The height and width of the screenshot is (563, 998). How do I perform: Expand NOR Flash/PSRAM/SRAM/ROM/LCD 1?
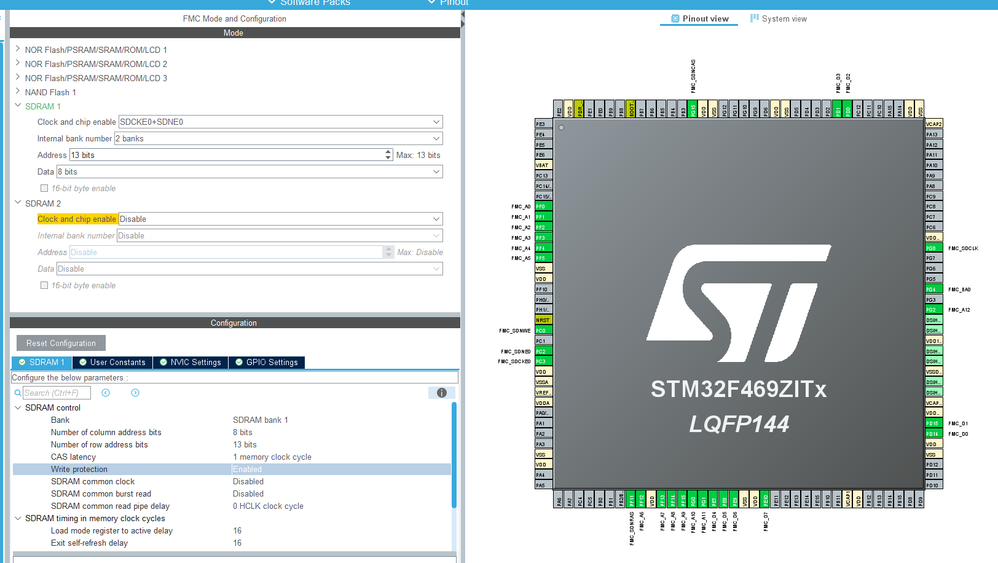[18, 49]
